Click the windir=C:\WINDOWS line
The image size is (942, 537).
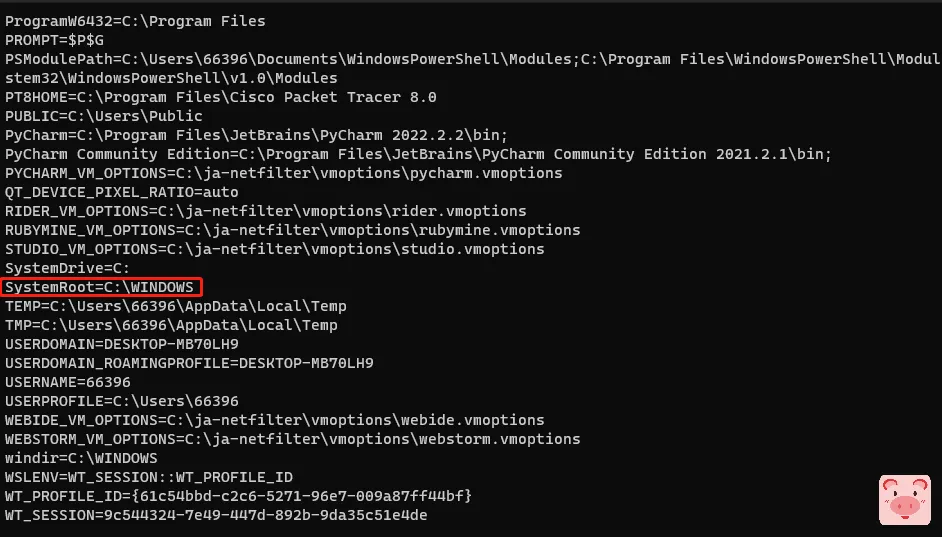[81, 458]
